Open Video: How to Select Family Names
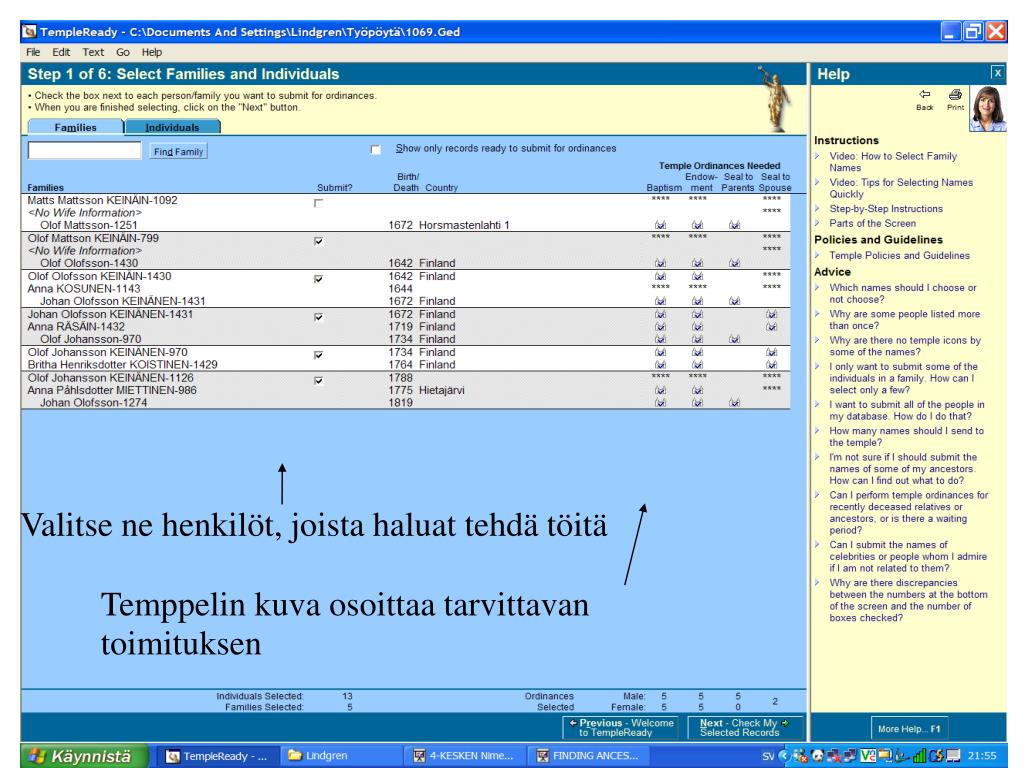Screen dimensions: 1024x768 coord(893,162)
